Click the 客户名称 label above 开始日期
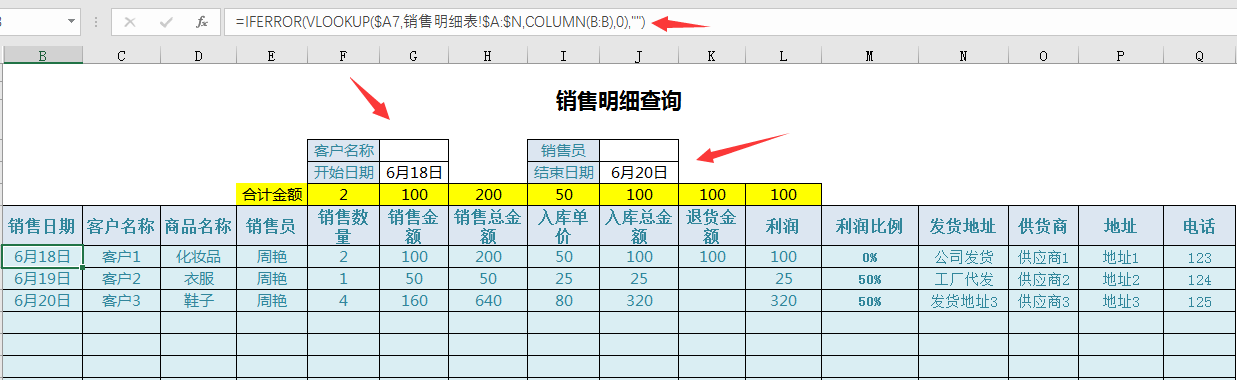The width and height of the screenshot is (1237, 380). tap(344, 150)
